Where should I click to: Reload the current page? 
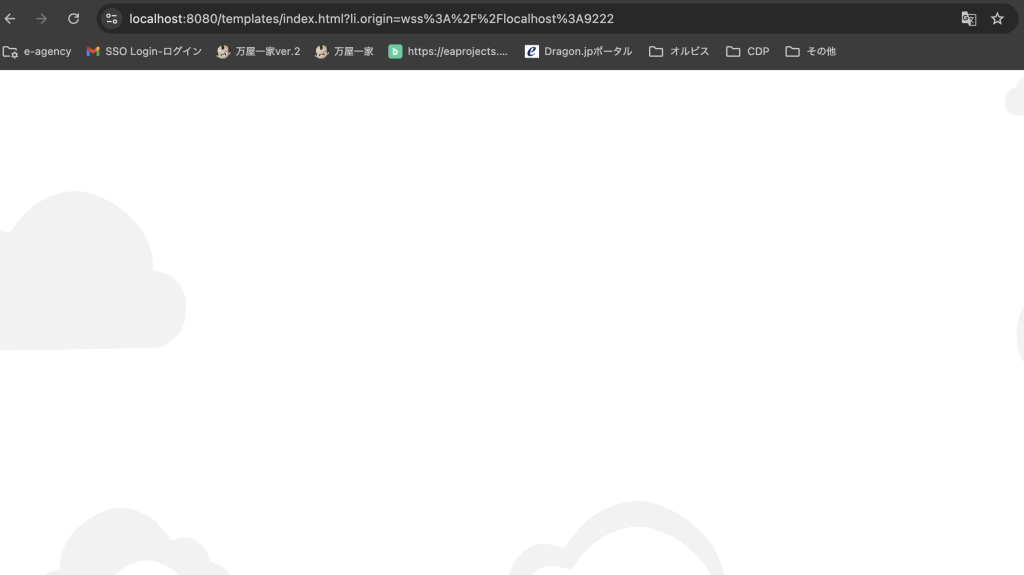[73, 18]
